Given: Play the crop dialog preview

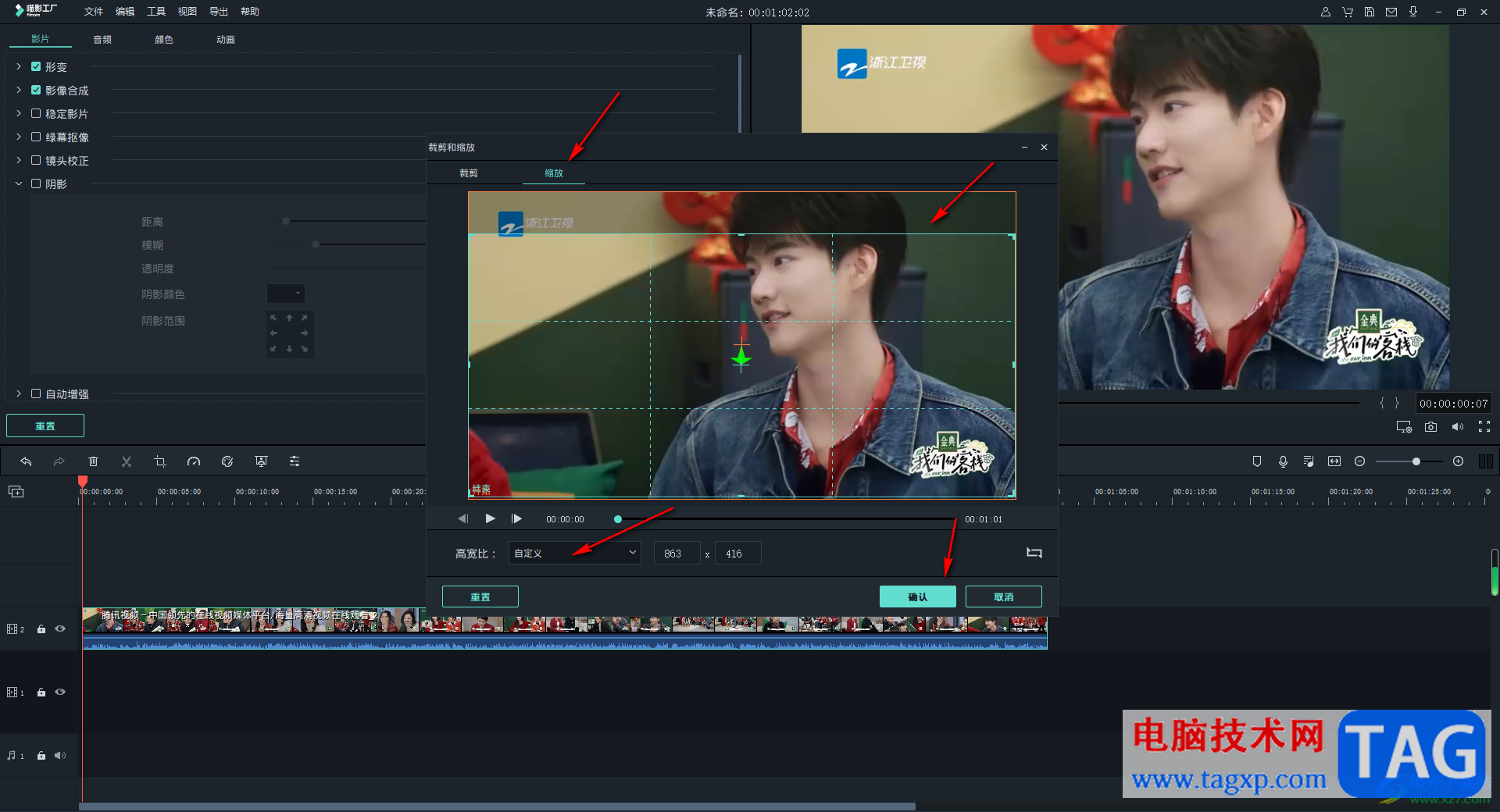Looking at the screenshot, I should point(490,518).
